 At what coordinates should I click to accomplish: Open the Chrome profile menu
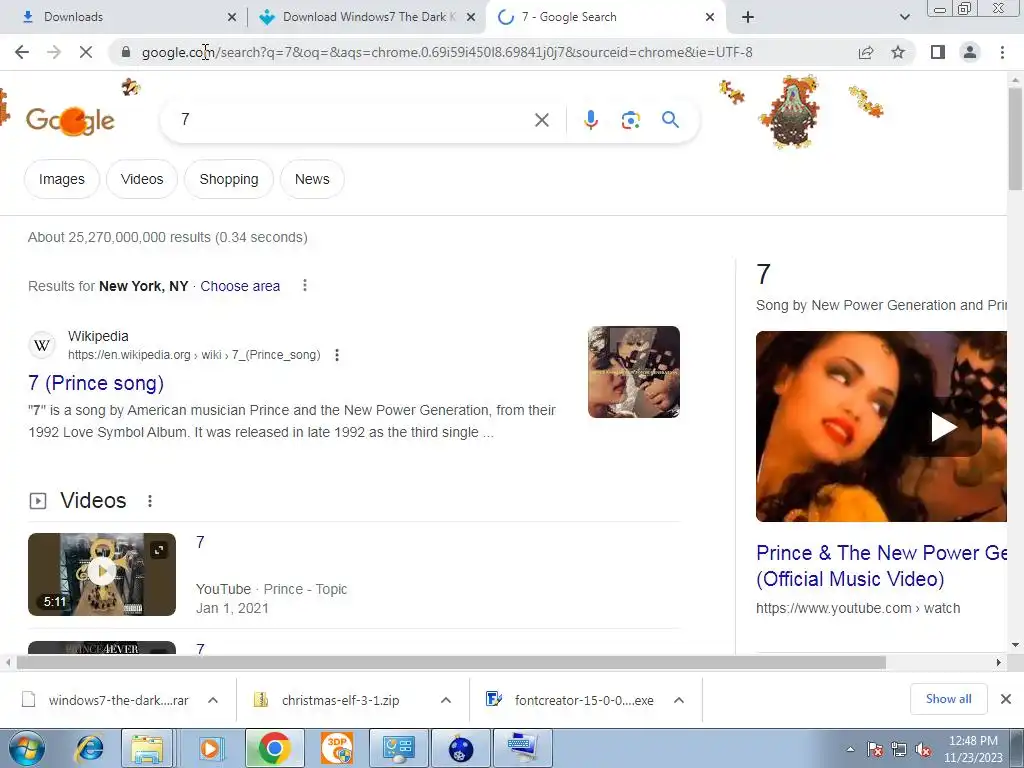pyautogui.click(x=970, y=52)
